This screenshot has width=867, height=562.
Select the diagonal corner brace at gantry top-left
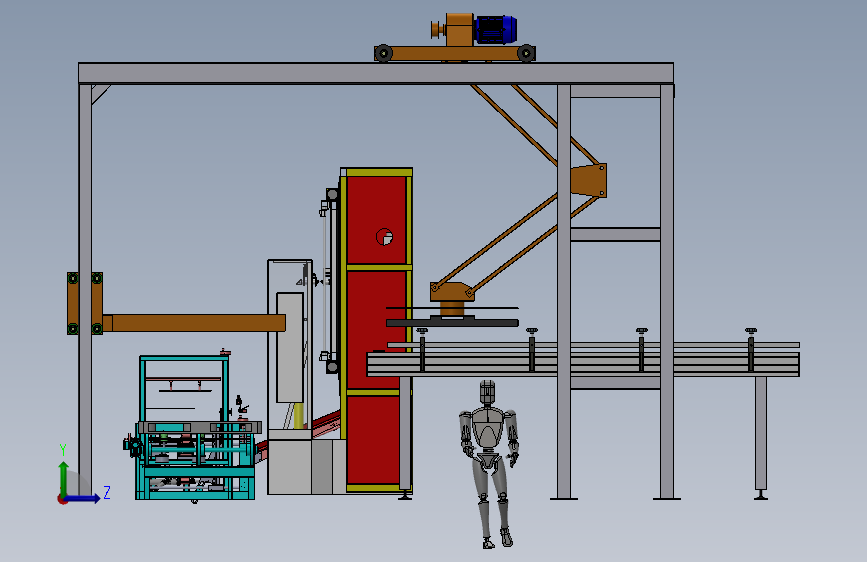(101, 94)
